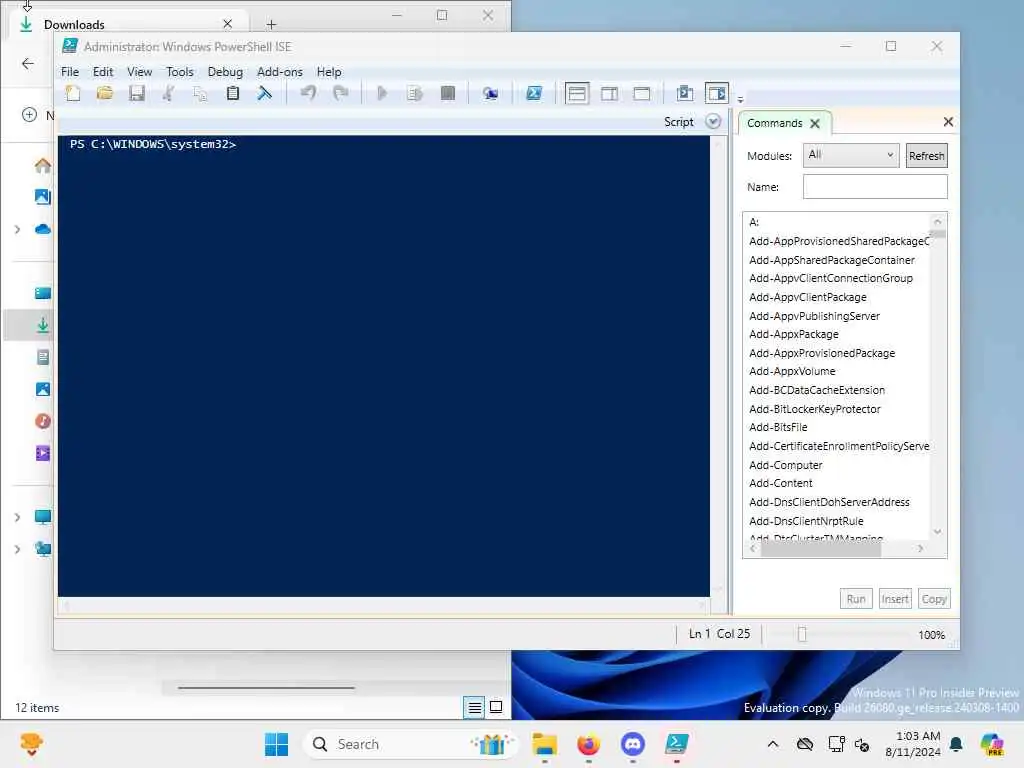Click the command Name input field
This screenshot has height=768, width=1024.
875,187
